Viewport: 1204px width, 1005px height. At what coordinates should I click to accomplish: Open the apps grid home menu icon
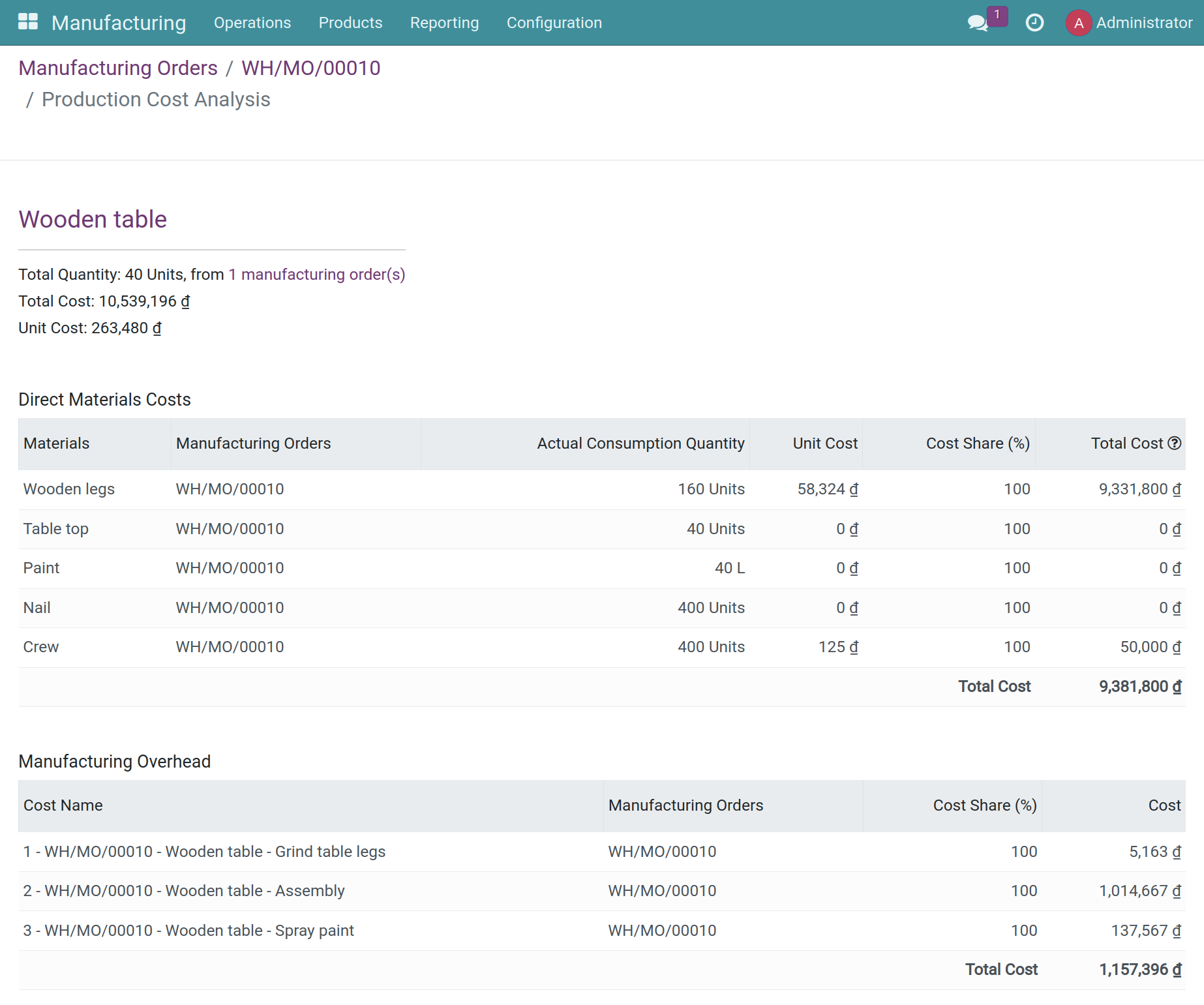(x=28, y=22)
